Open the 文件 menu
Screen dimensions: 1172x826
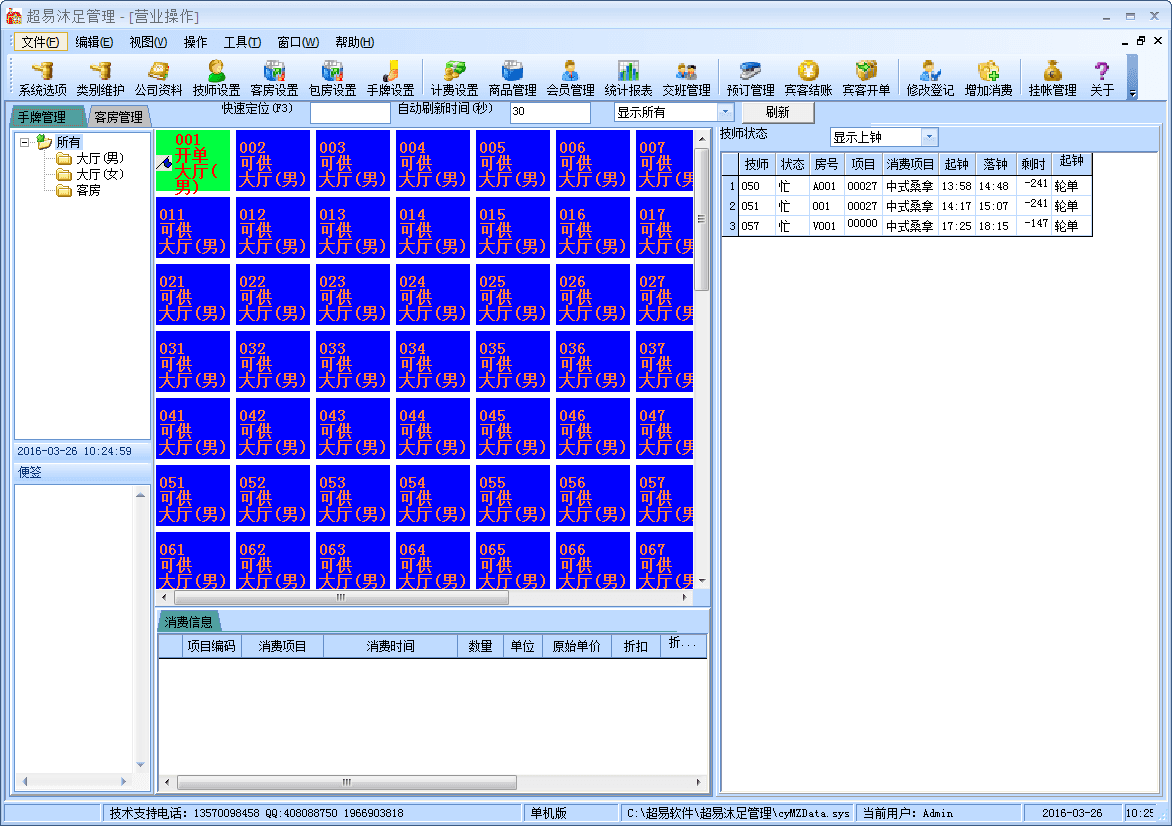click(x=40, y=42)
